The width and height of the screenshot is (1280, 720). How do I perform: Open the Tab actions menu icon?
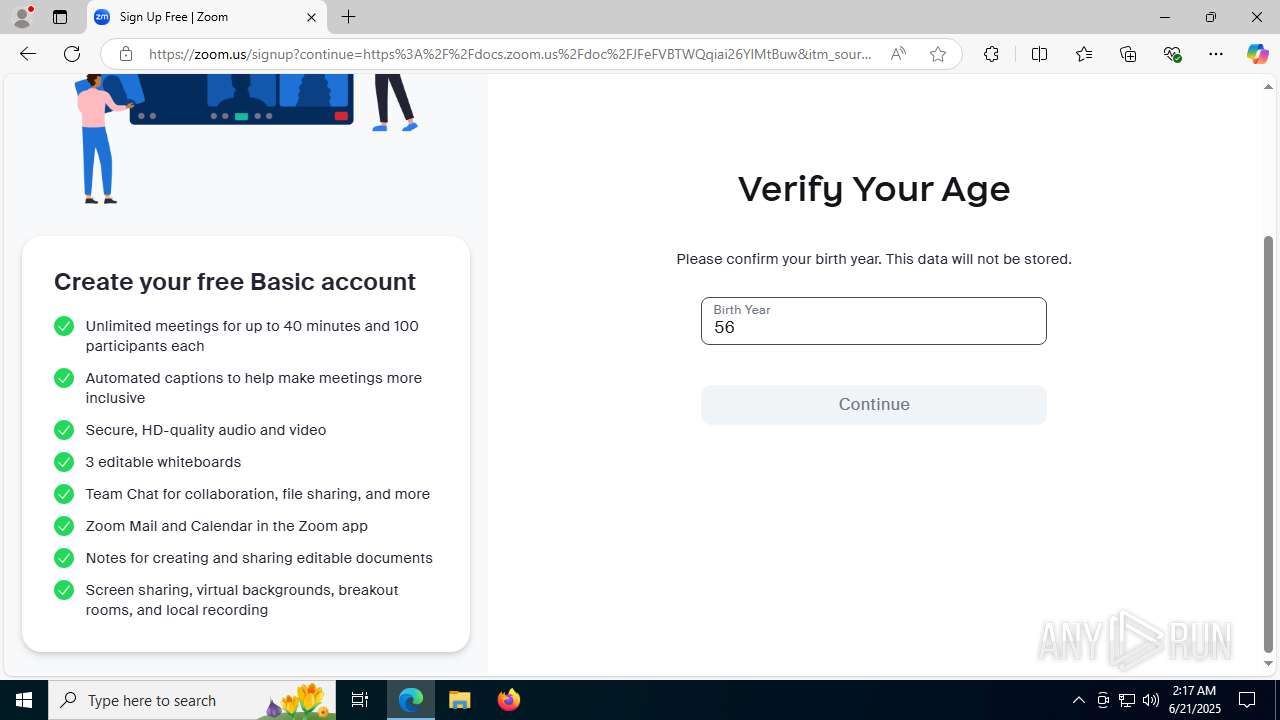tap(60, 17)
